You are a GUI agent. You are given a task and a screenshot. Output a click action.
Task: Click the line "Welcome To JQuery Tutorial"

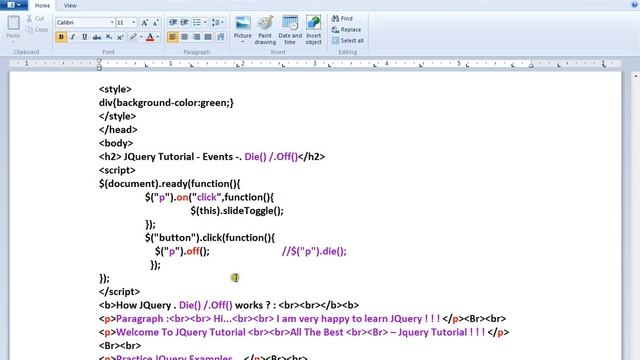click(x=304, y=332)
